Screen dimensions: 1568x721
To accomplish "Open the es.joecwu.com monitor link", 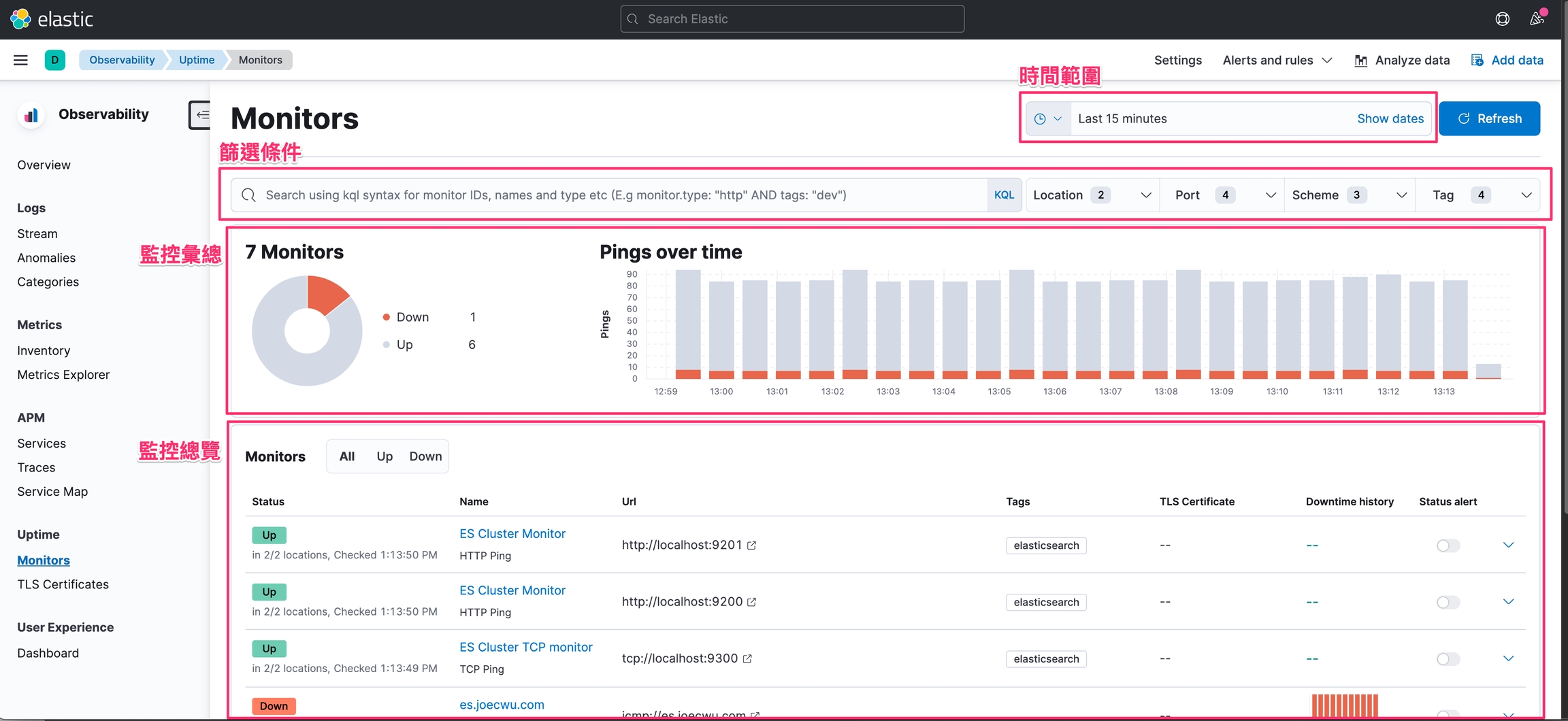I will 502,705.
